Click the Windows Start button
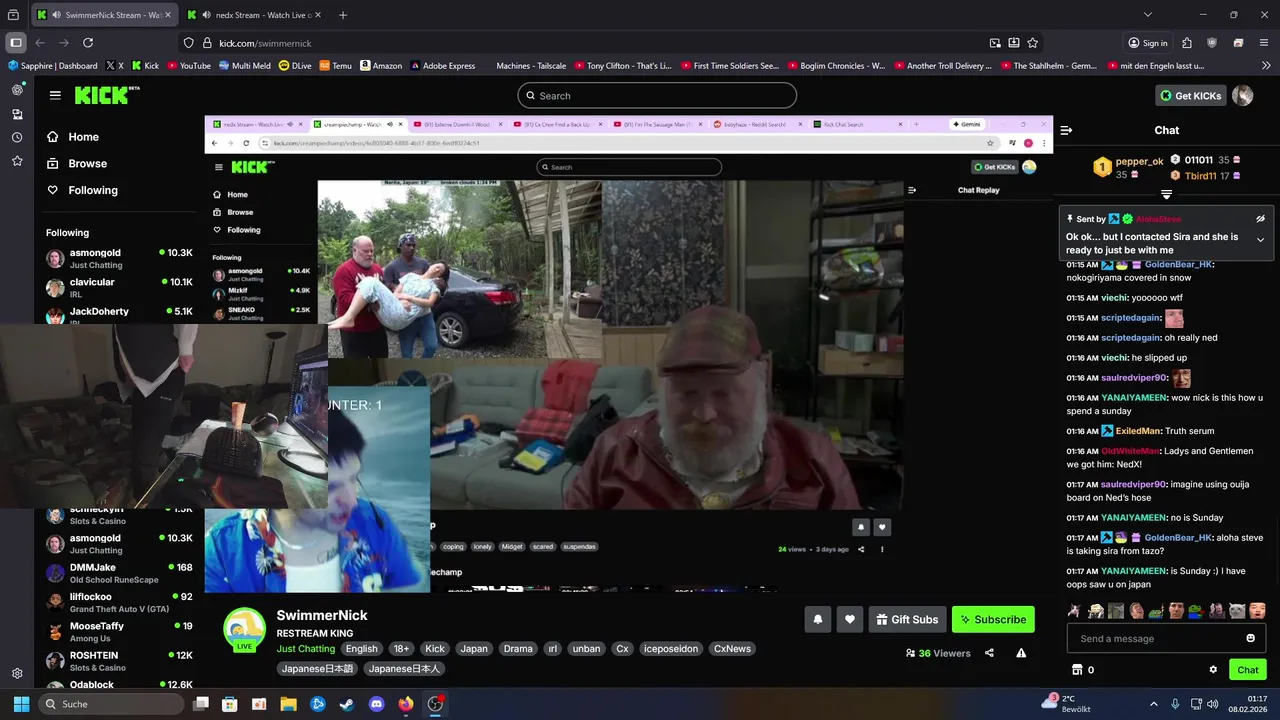This screenshot has width=1280, height=720. coord(21,704)
